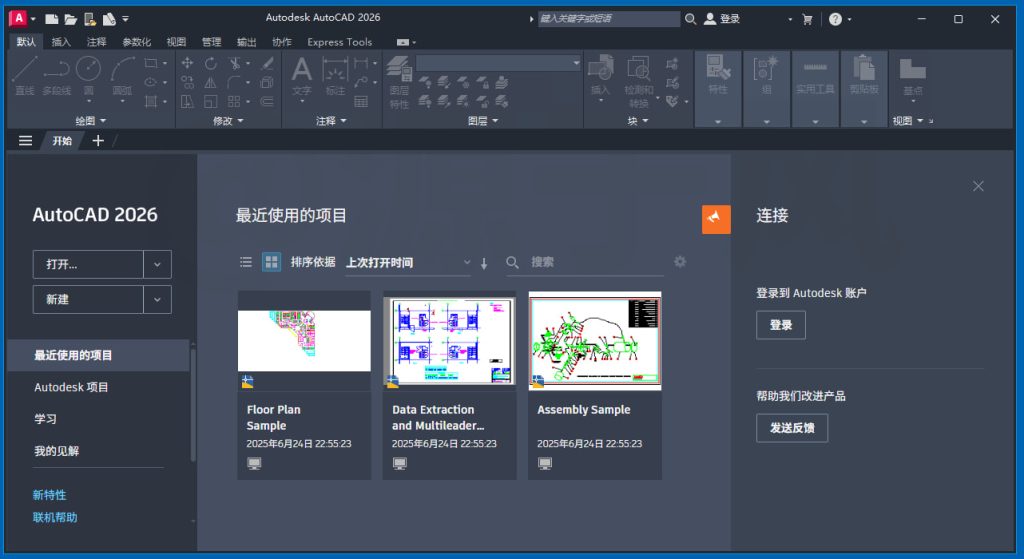Screen dimensions: 1024x559
Task: Switch to the Parametric (参数化) ribbon tab
Action: [136, 42]
